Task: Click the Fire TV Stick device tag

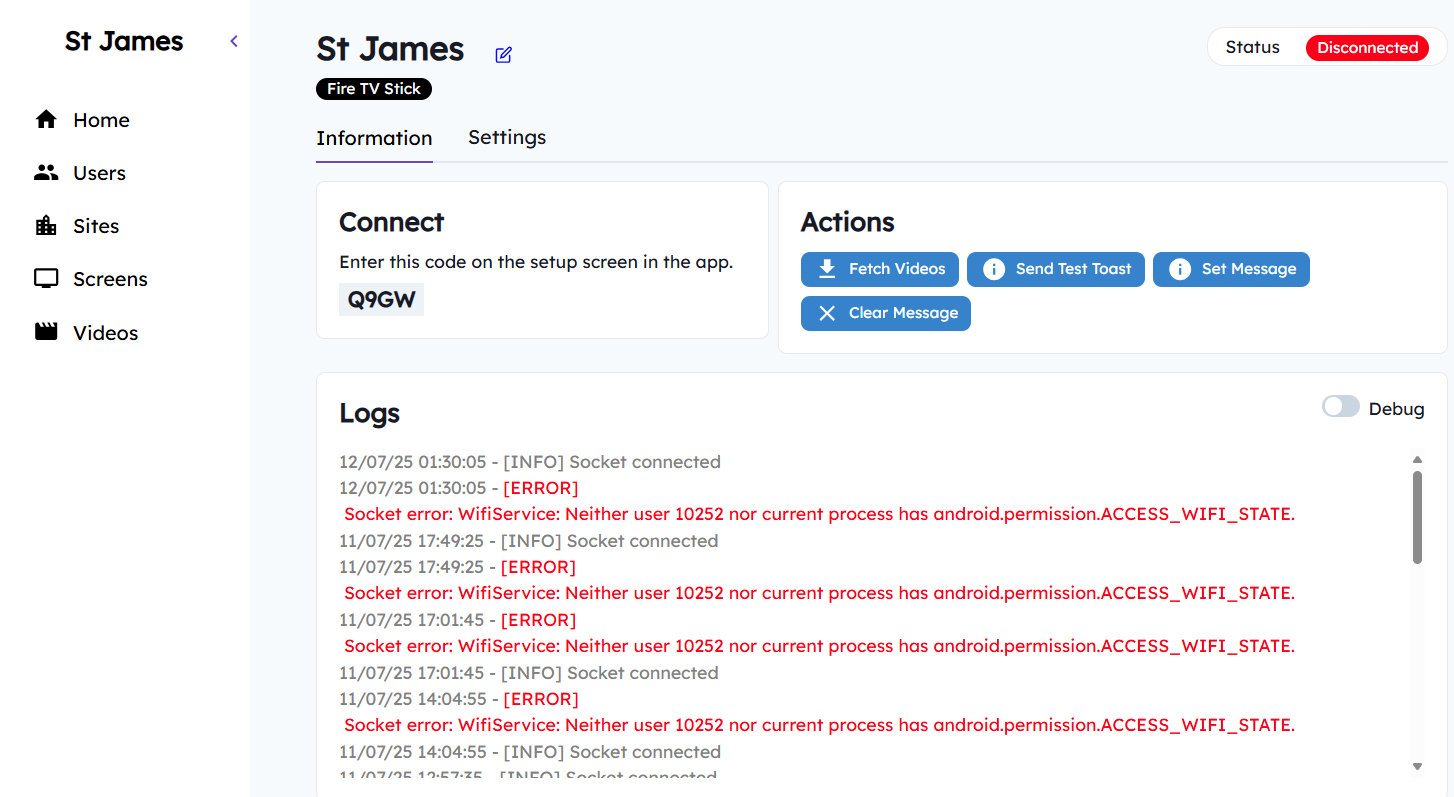Action: (x=374, y=89)
